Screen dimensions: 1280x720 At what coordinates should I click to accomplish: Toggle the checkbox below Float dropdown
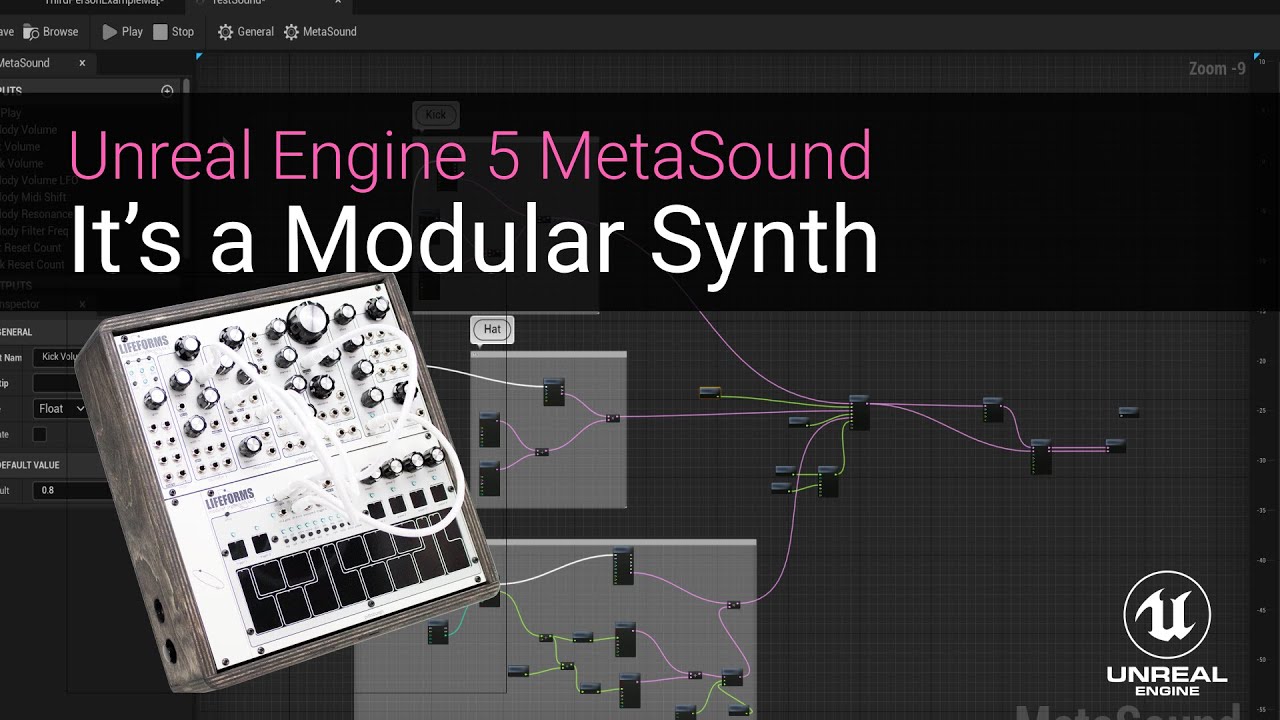39,434
